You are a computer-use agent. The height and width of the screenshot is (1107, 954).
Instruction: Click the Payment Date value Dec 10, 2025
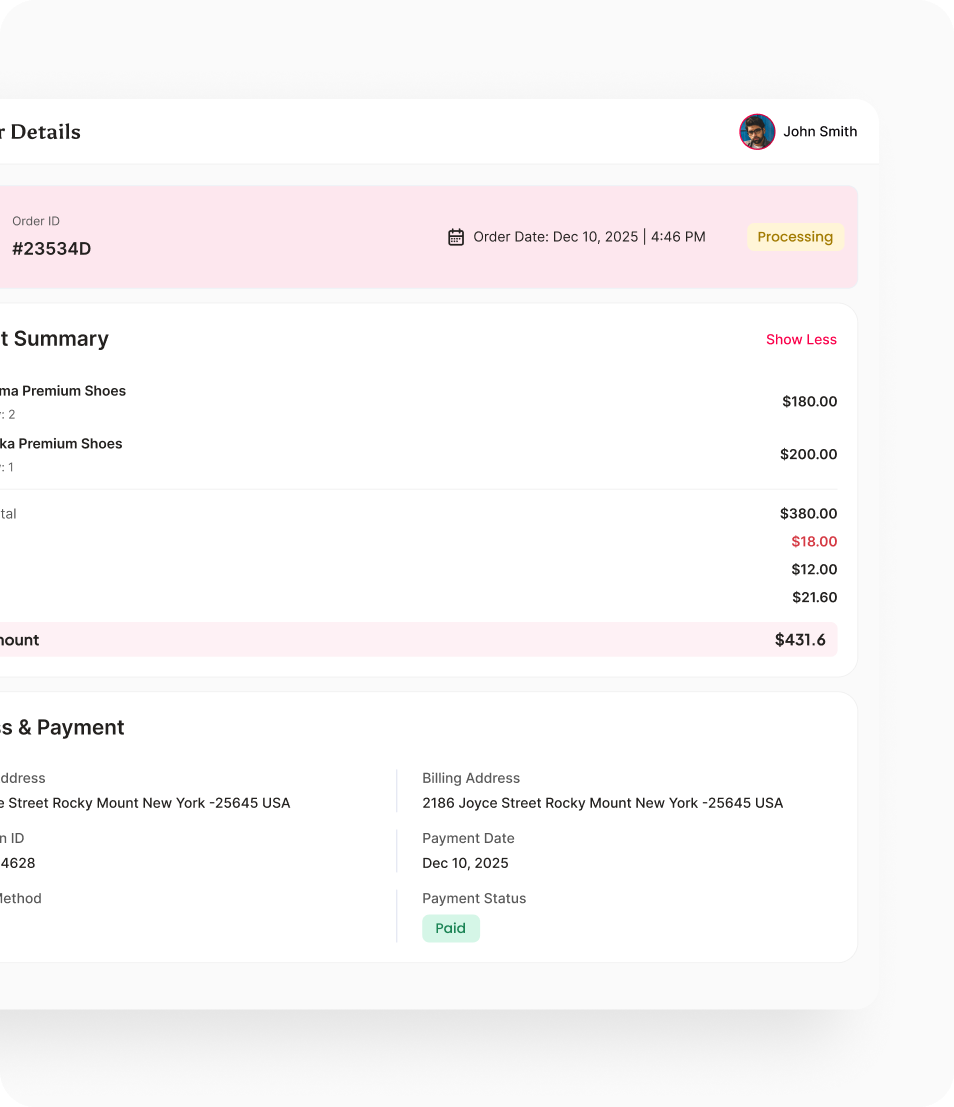tap(465, 863)
